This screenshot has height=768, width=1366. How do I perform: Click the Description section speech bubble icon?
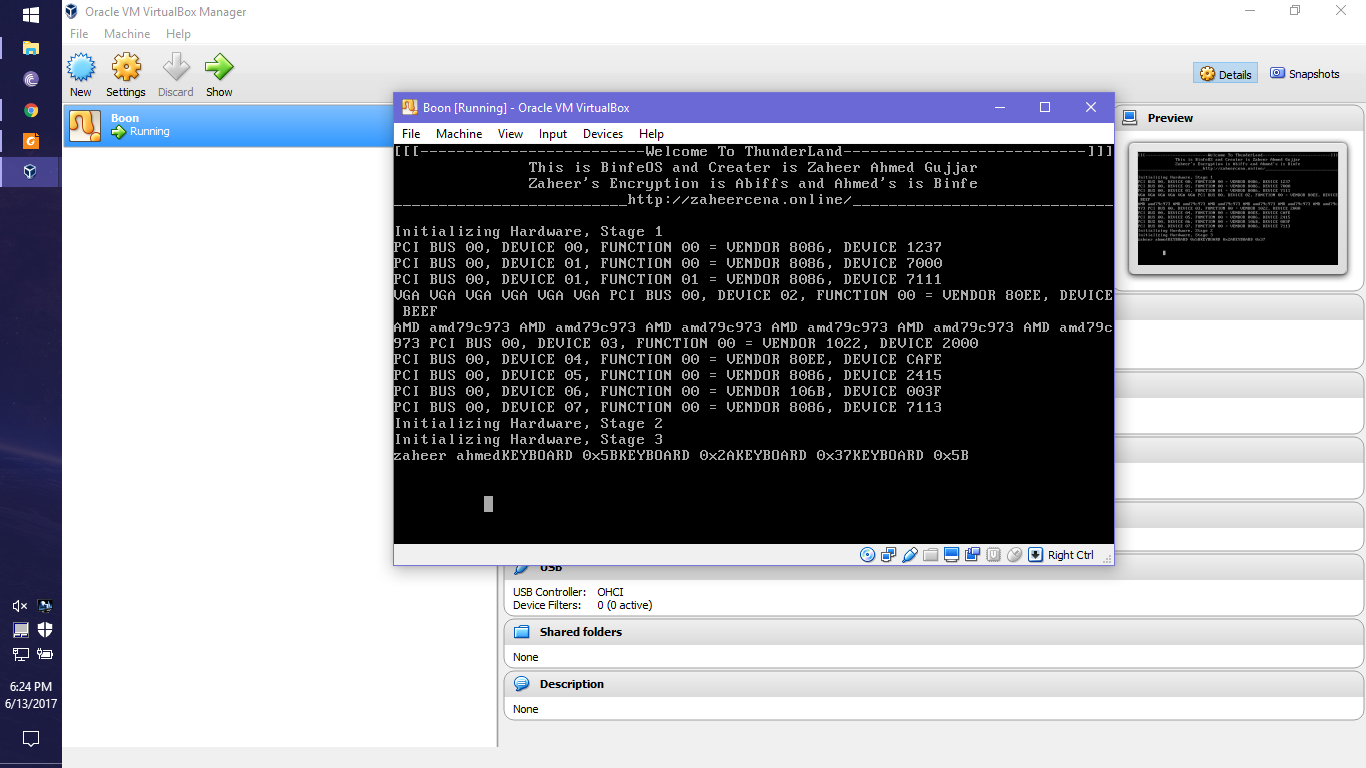(x=521, y=684)
